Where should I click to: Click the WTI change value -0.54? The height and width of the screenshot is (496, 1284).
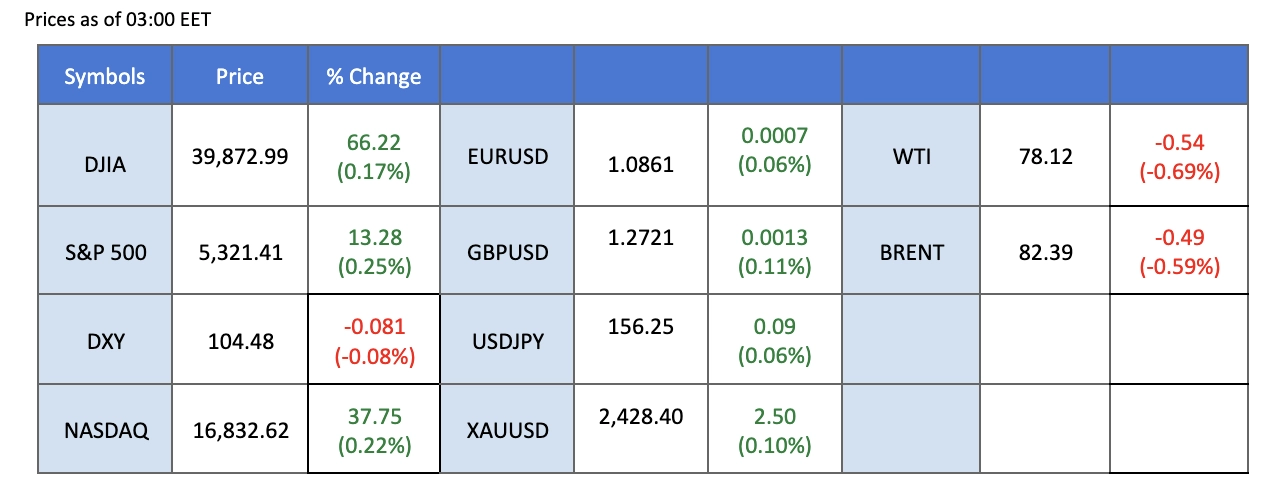pyautogui.click(x=1179, y=145)
